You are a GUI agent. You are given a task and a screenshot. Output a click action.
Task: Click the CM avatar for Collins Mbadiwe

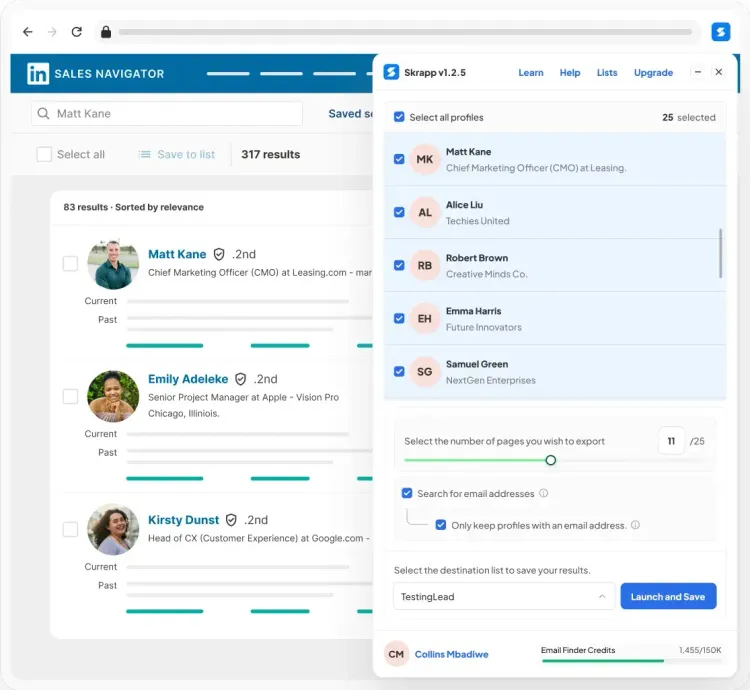coord(396,654)
